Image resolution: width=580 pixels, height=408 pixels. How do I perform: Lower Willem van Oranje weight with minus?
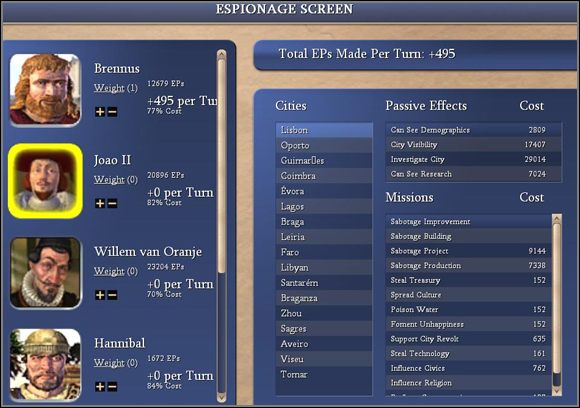(112, 295)
